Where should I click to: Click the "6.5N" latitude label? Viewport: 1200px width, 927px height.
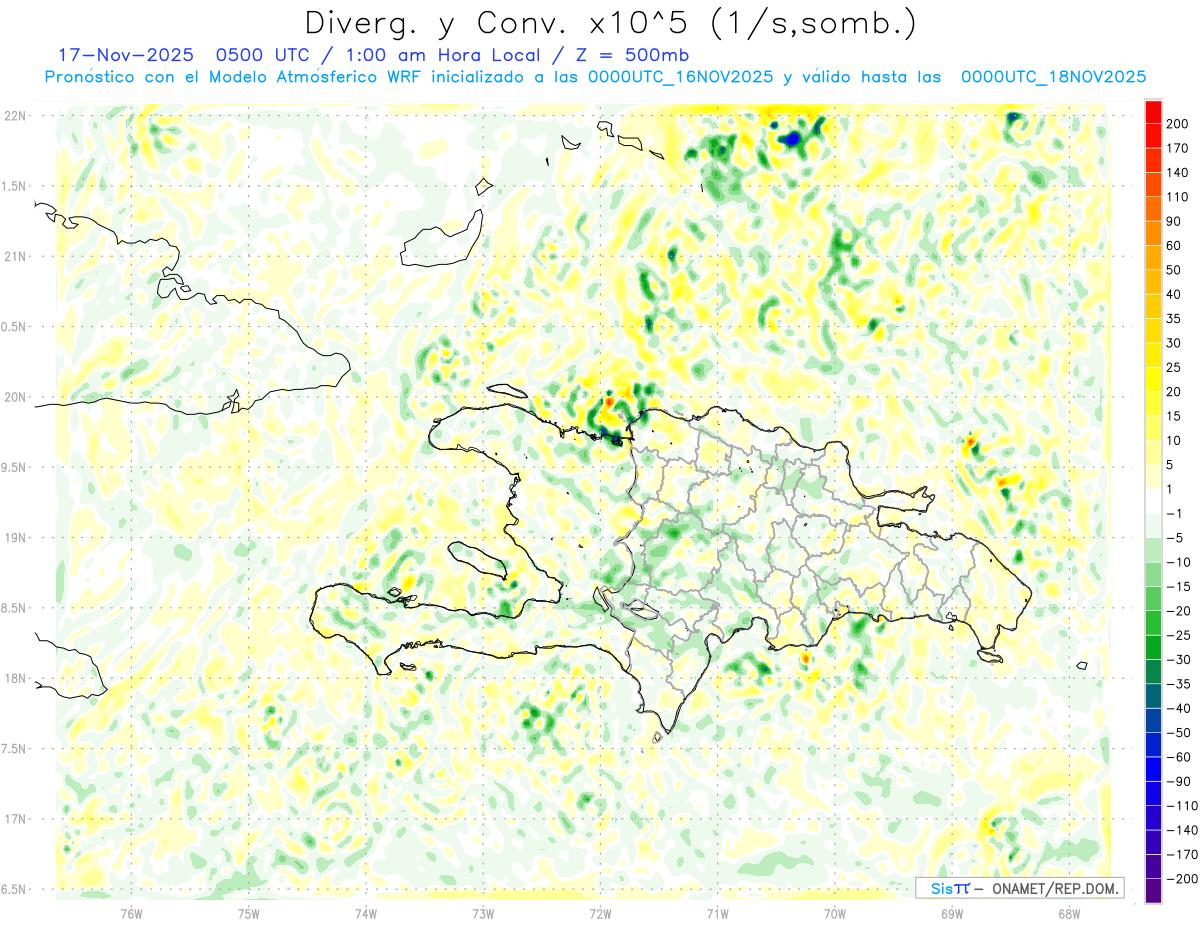15,890
